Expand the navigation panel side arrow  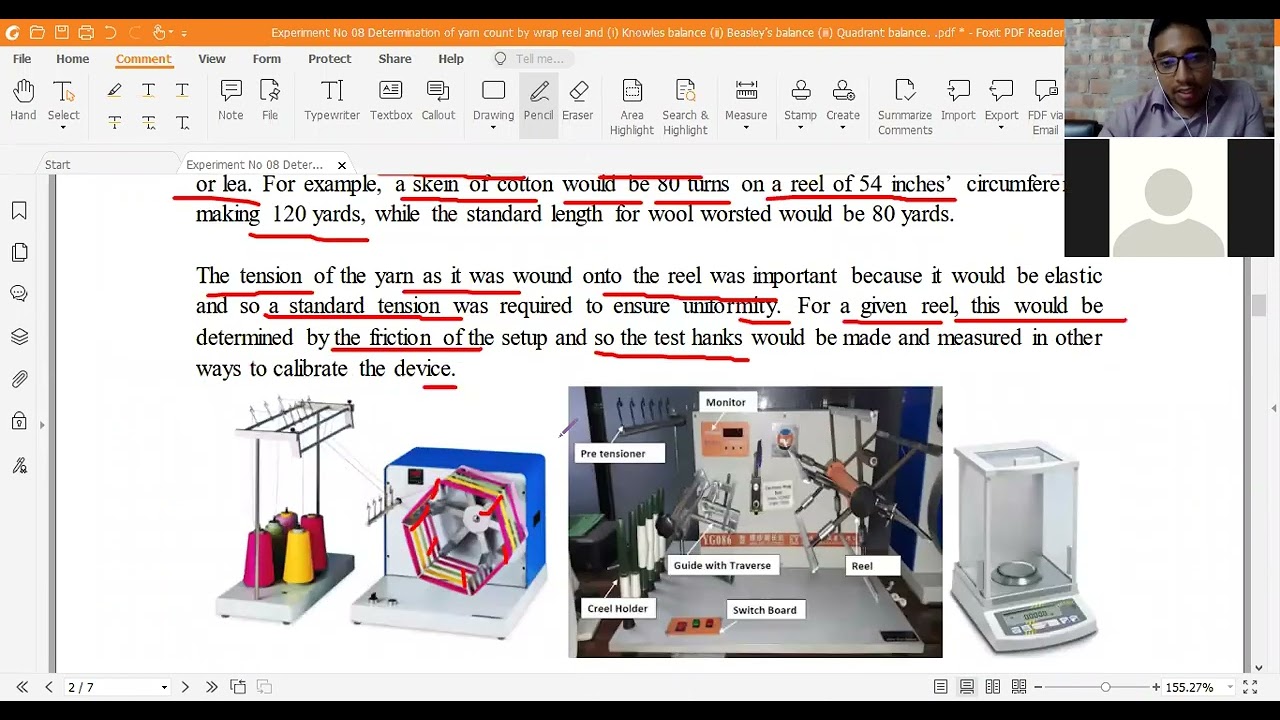tap(42, 425)
